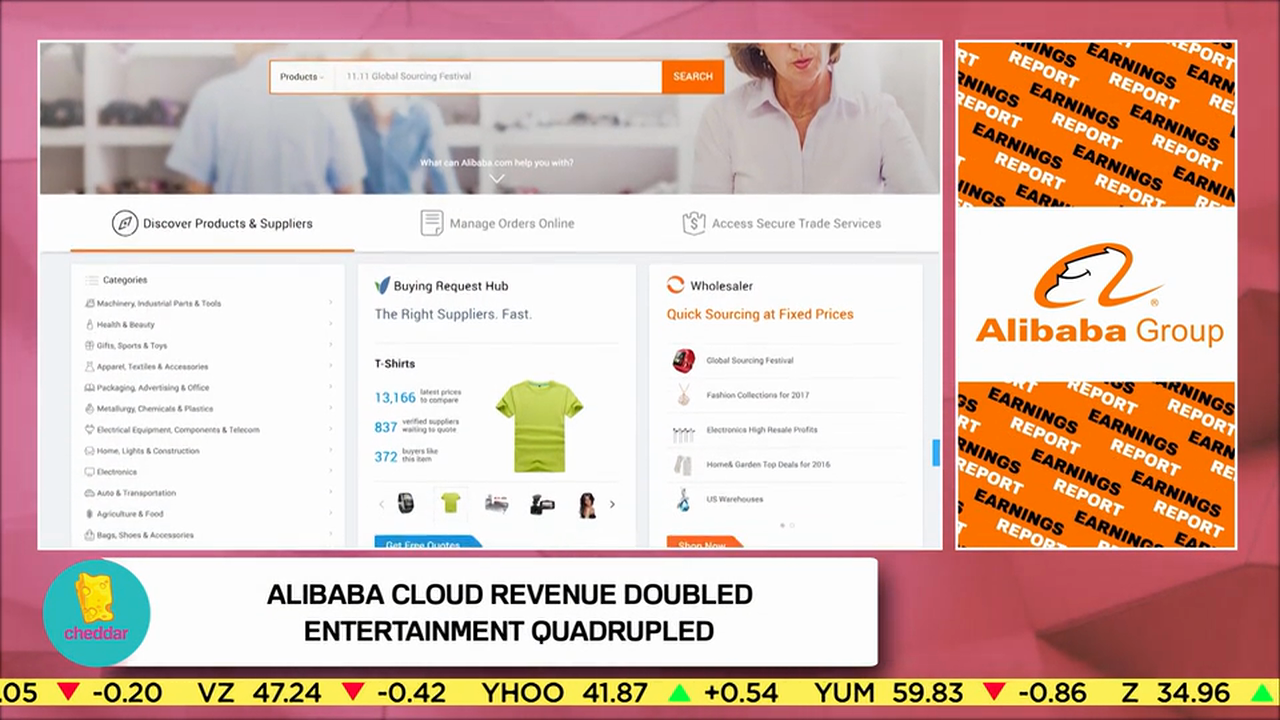Click the Health & Beauty category icon
Screen dimensions: 1280x720
89,324
